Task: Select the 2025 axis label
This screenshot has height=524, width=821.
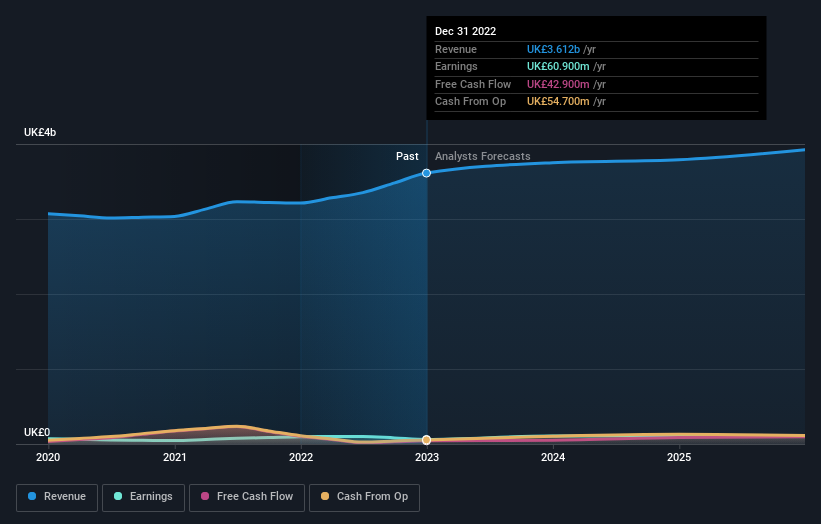Action: click(x=679, y=458)
